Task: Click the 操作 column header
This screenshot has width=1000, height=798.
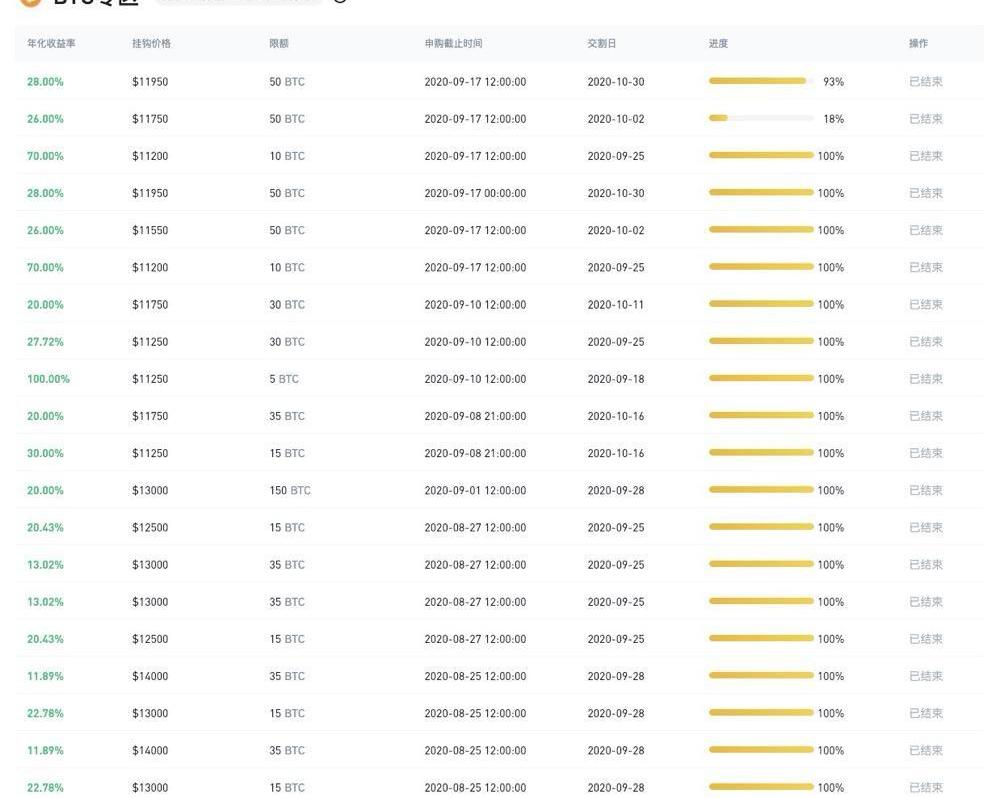Action: 918,44
